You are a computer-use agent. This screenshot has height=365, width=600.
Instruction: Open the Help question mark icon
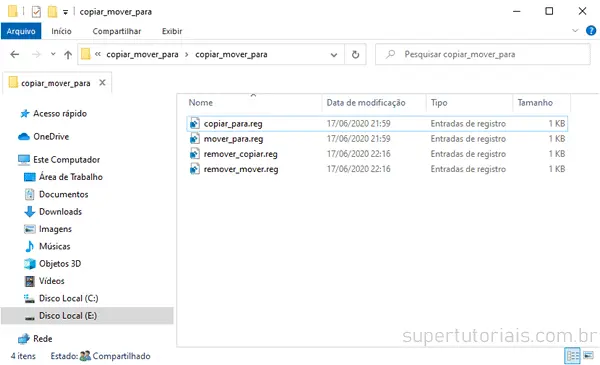591,31
